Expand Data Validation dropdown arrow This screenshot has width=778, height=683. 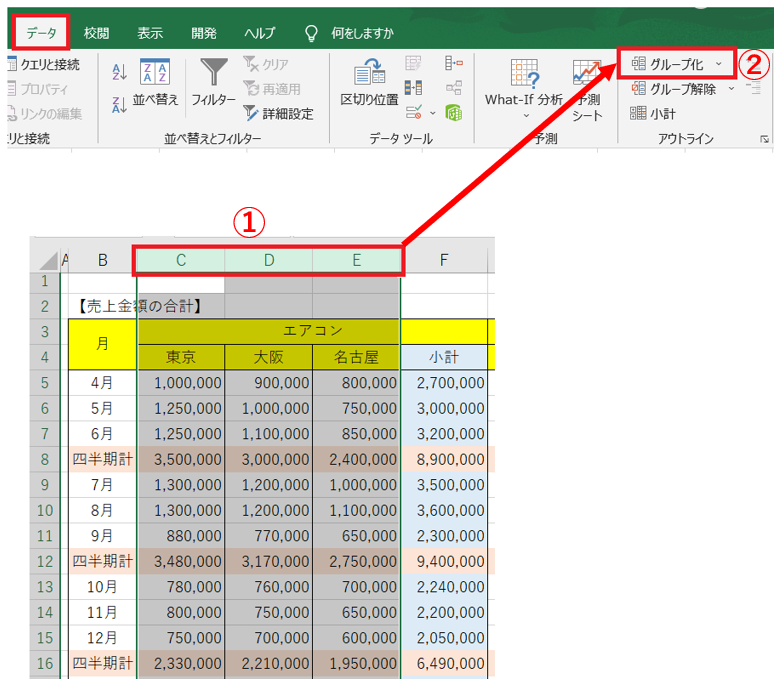(x=433, y=114)
